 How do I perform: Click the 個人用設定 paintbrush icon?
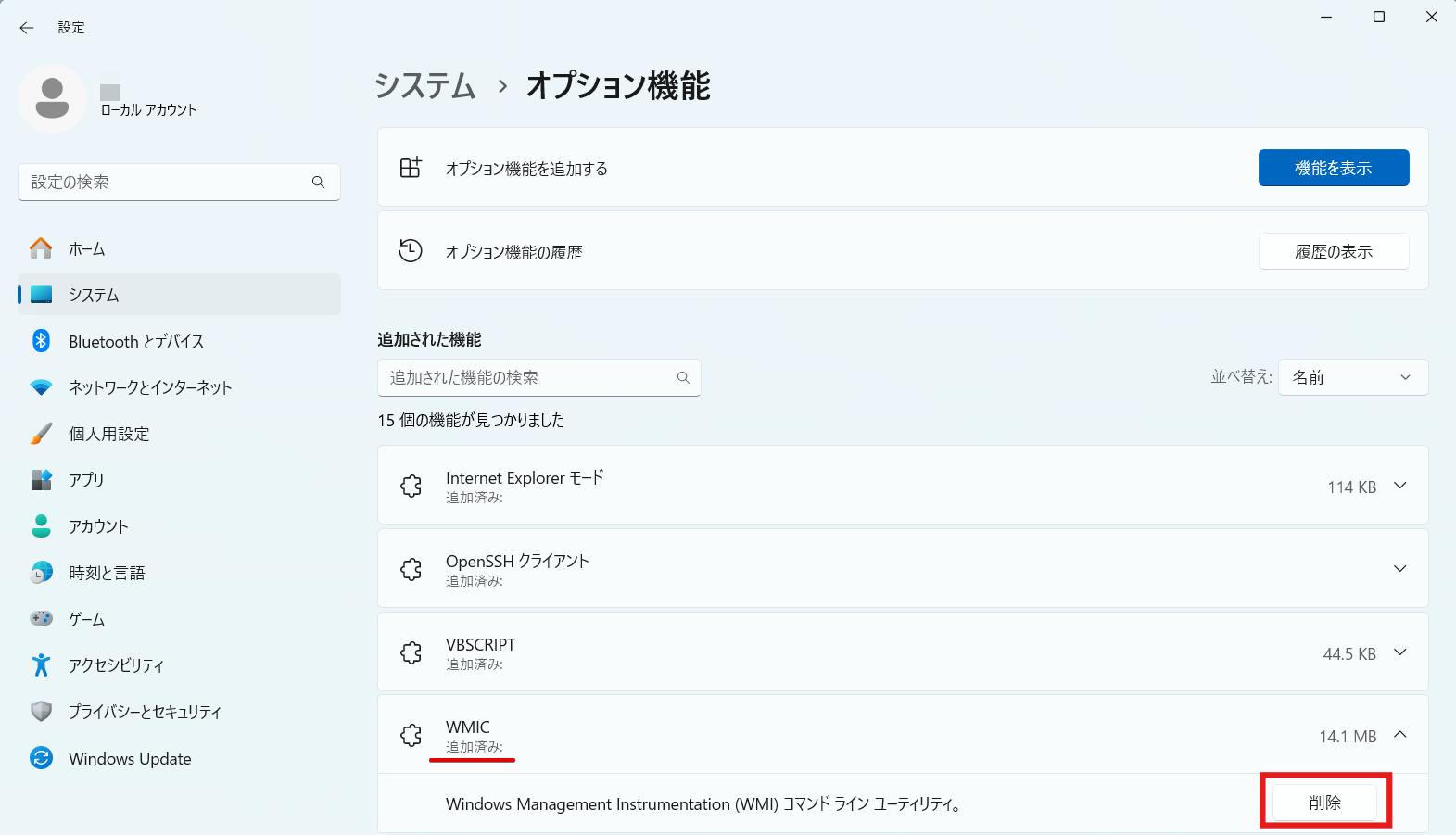click(x=41, y=434)
